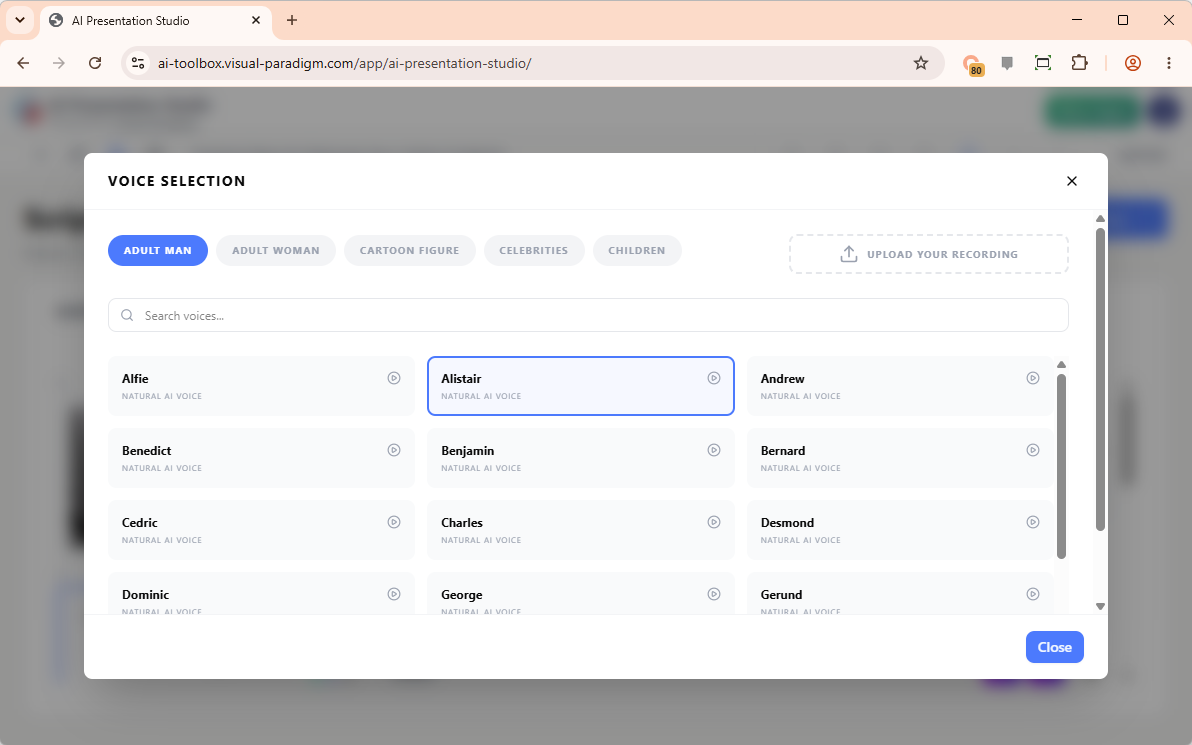1192x745 pixels.
Task: Choose the Gerund voice card
Action: pos(900,593)
